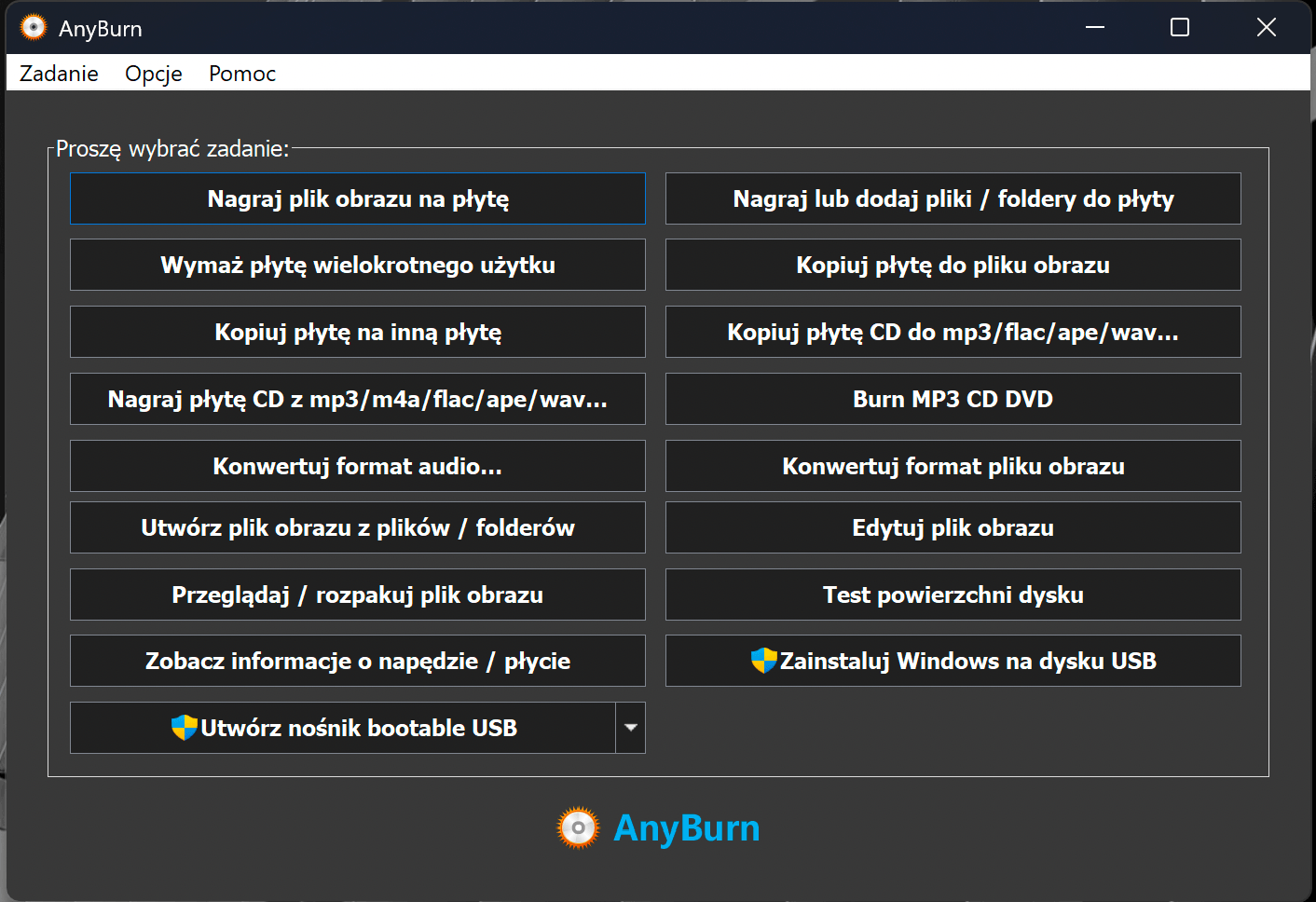
Task: Select Nagraj lub dodaj pliki / foldery do płyty
Action: [x=953, y=198]
